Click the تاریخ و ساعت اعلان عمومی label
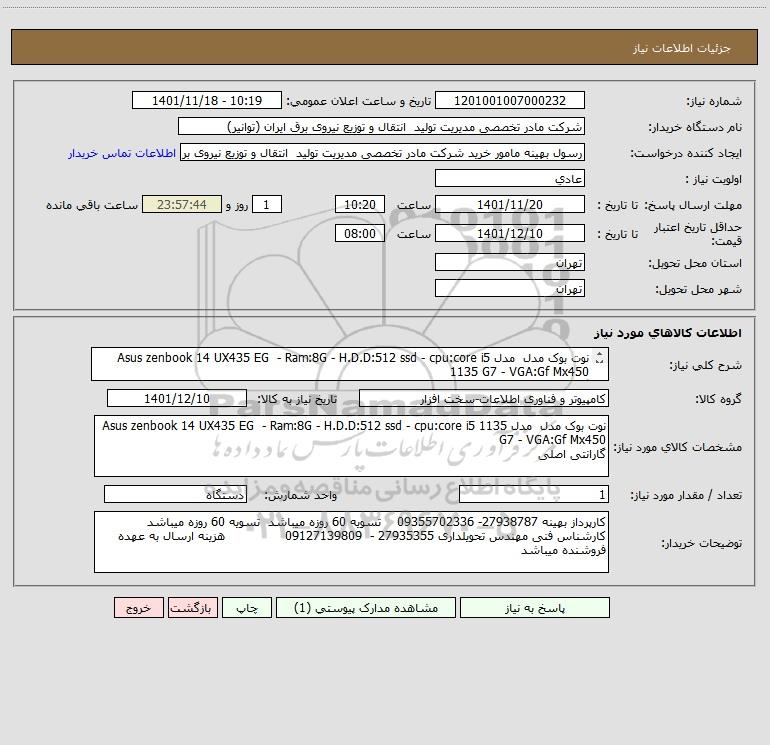770x745 pixels. tap(359, 101)
